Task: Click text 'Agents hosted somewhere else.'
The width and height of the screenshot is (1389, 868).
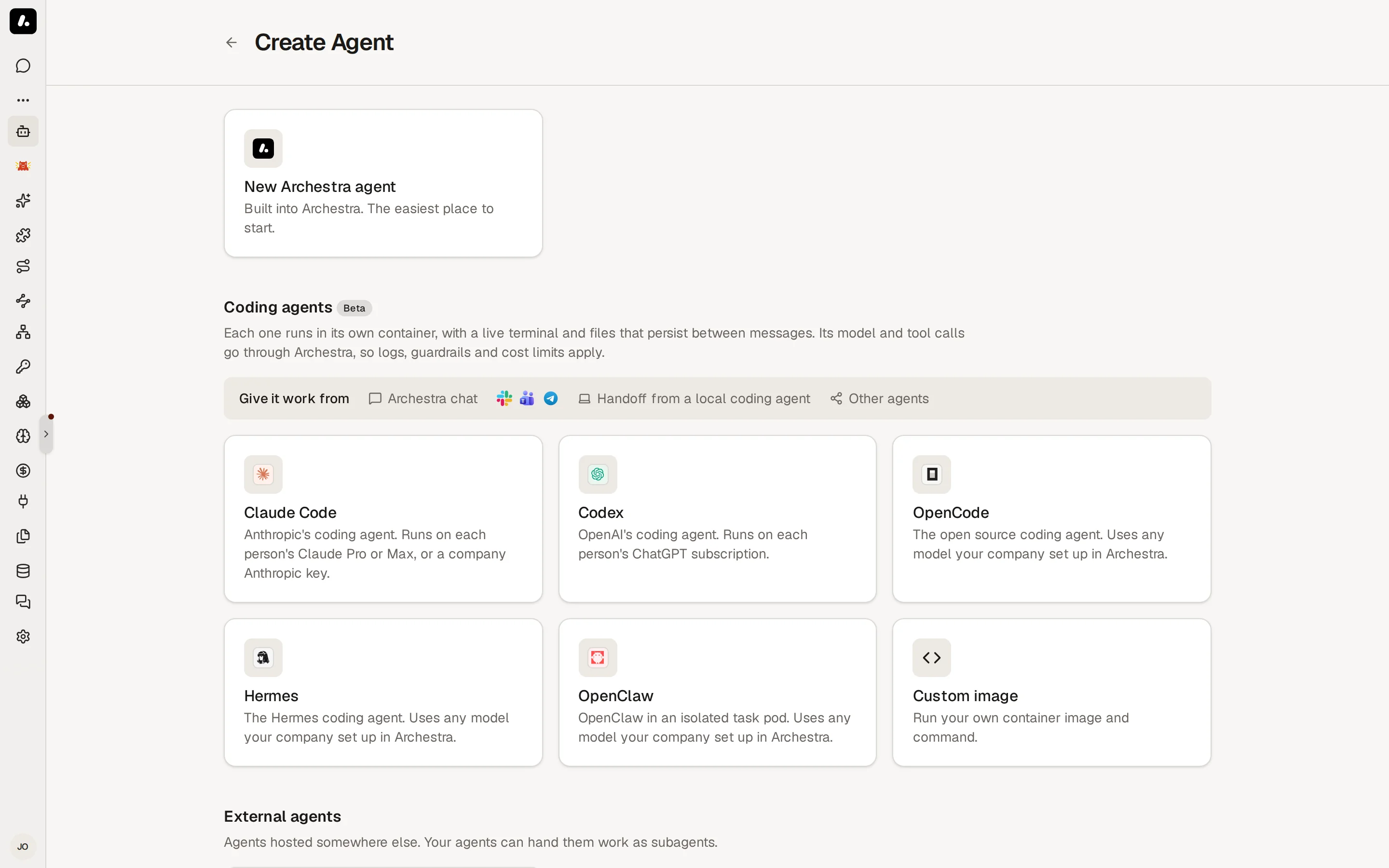Action: (322, 842)
